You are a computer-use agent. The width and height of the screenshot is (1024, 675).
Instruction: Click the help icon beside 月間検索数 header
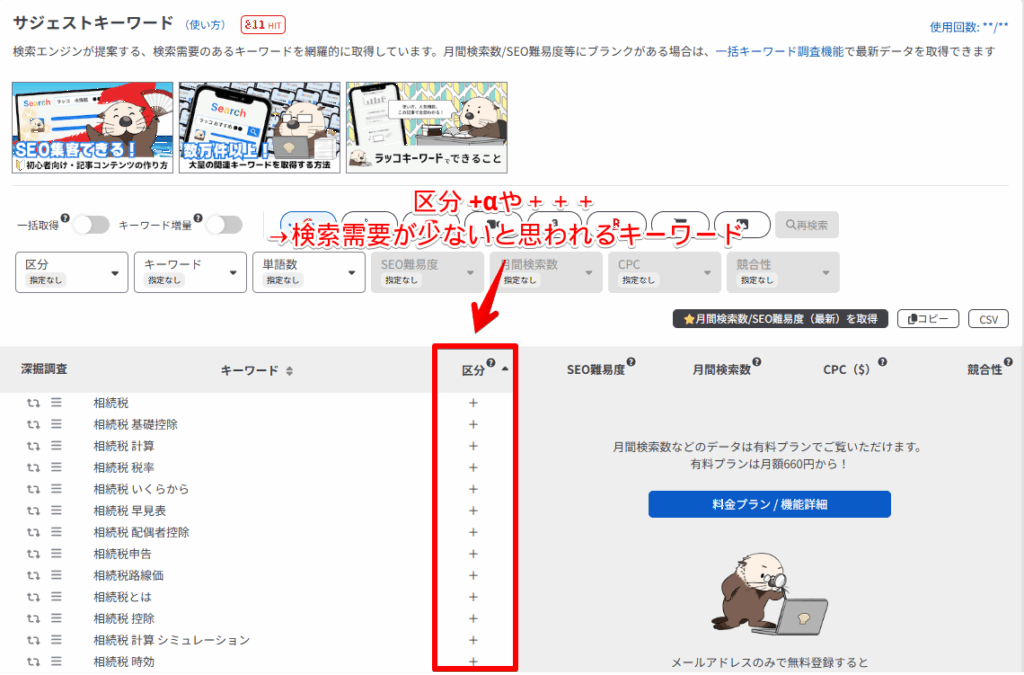(x=757, y=363)
